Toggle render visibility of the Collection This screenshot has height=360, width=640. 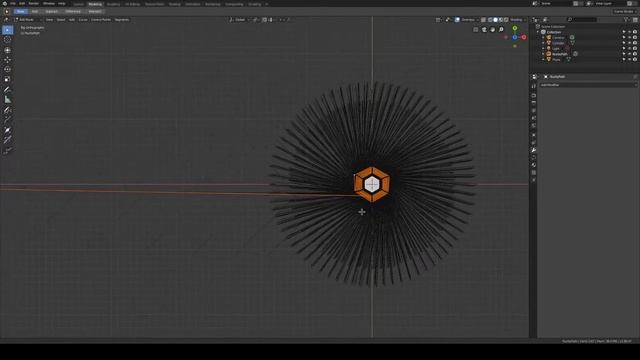coord(635,32)
